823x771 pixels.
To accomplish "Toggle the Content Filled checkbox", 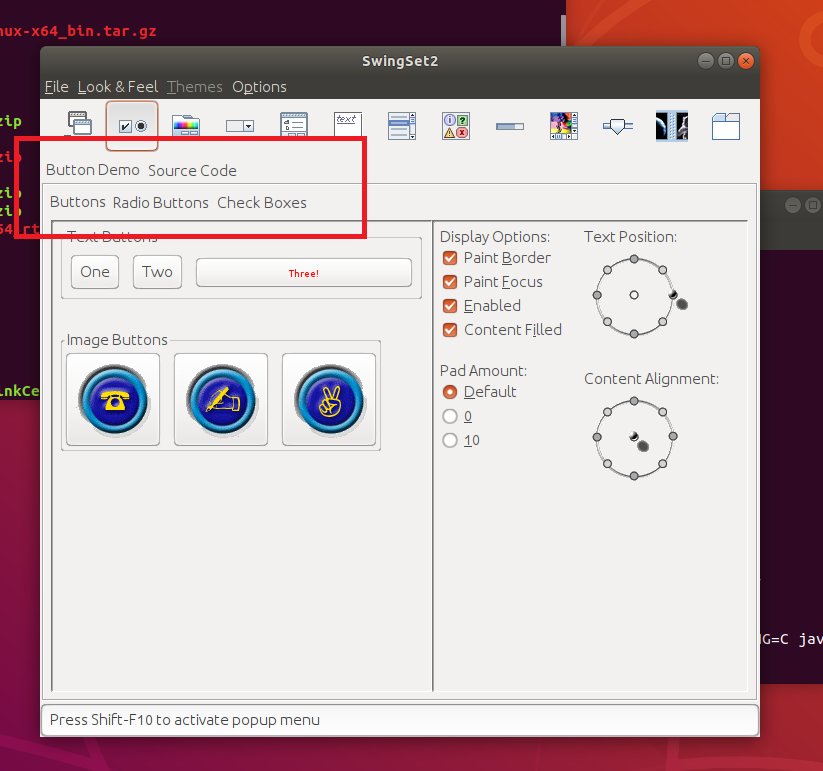I will pos(450,330).
